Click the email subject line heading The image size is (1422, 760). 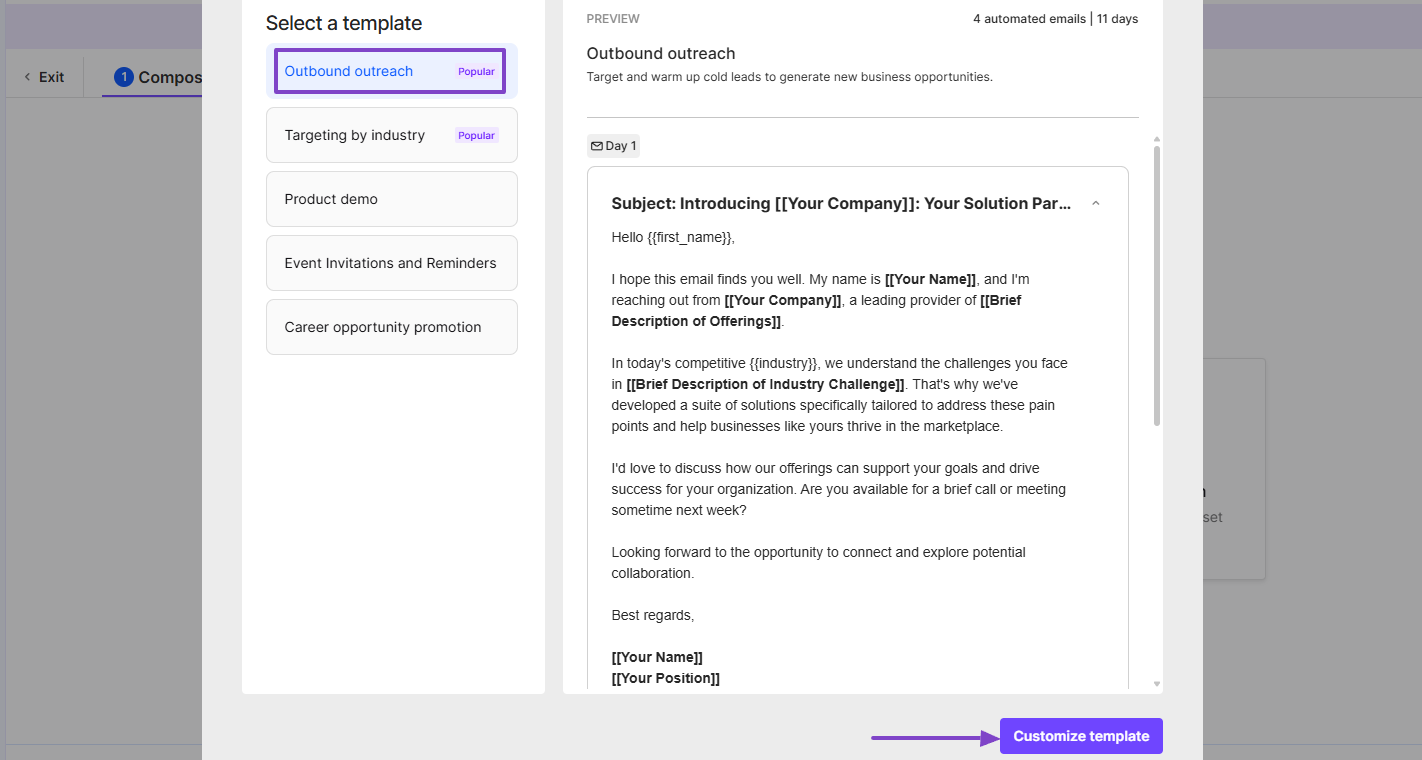[x=841, y=203]
